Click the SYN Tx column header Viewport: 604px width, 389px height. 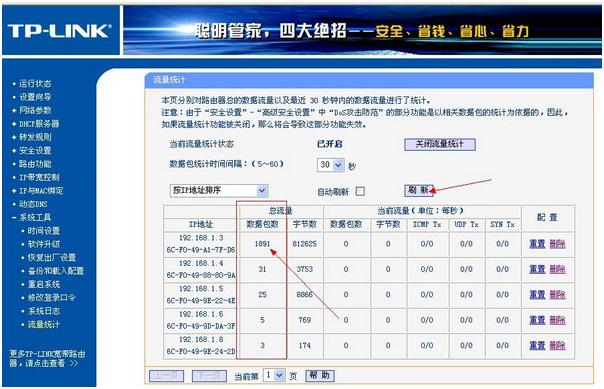(x=502, y=224)
